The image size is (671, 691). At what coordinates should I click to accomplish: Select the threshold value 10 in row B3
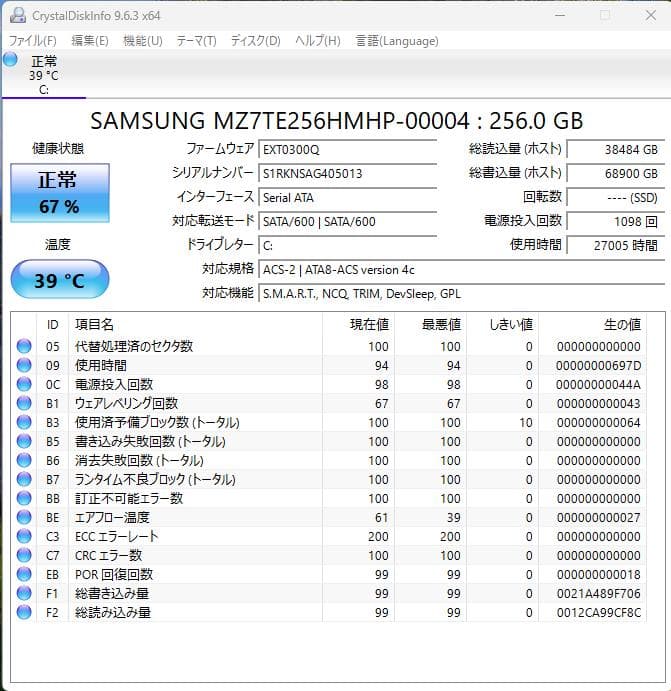[x=526, y=423]
